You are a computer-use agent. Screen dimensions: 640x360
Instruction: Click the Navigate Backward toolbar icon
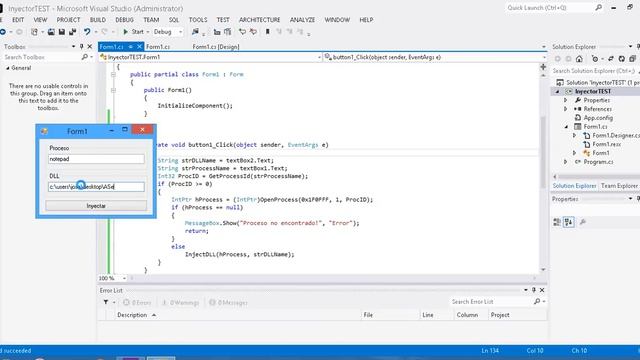[3, 32]
